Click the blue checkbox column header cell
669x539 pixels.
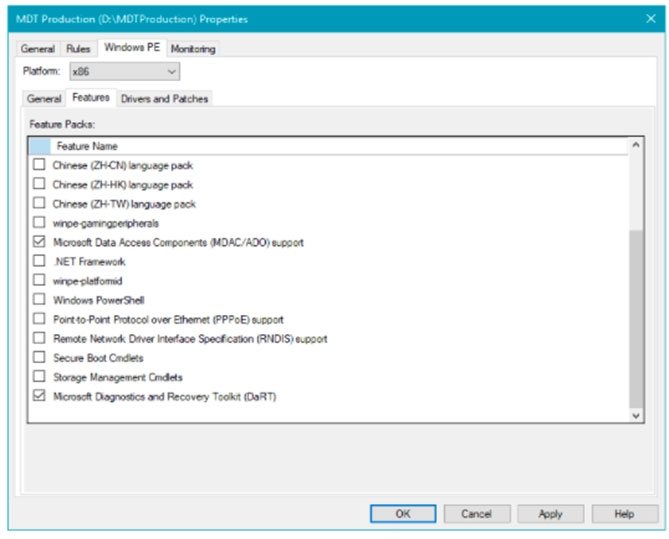(x=40, y=146)
